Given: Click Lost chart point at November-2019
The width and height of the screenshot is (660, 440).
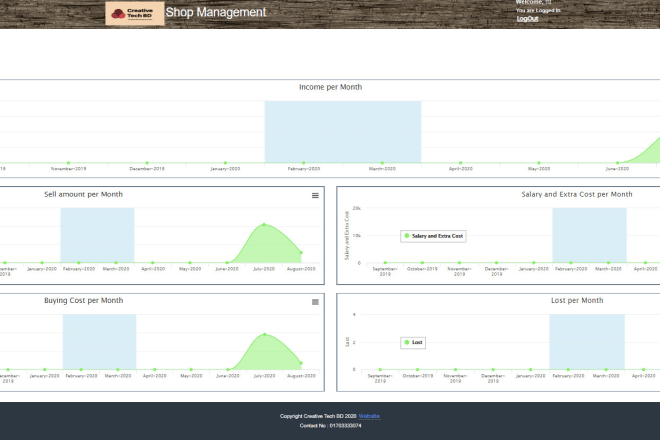Looking at the screenshot, I should tap(455, 370).
